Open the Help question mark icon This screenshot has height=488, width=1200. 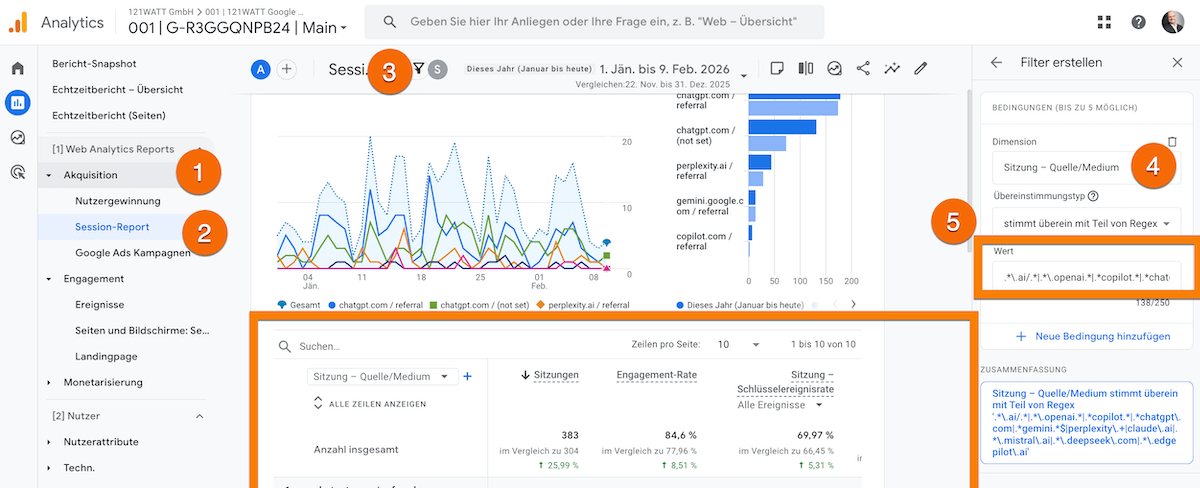(x=1138, y=22)
